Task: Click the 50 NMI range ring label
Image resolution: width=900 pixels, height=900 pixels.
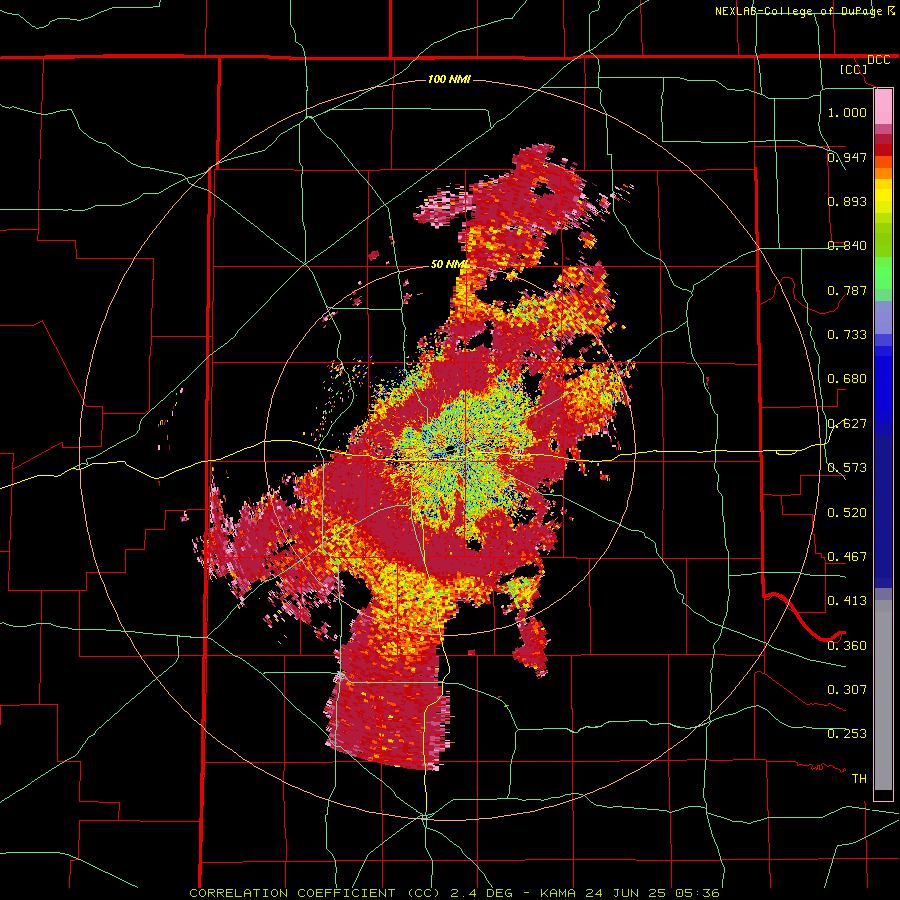Action: pos(449,265)
